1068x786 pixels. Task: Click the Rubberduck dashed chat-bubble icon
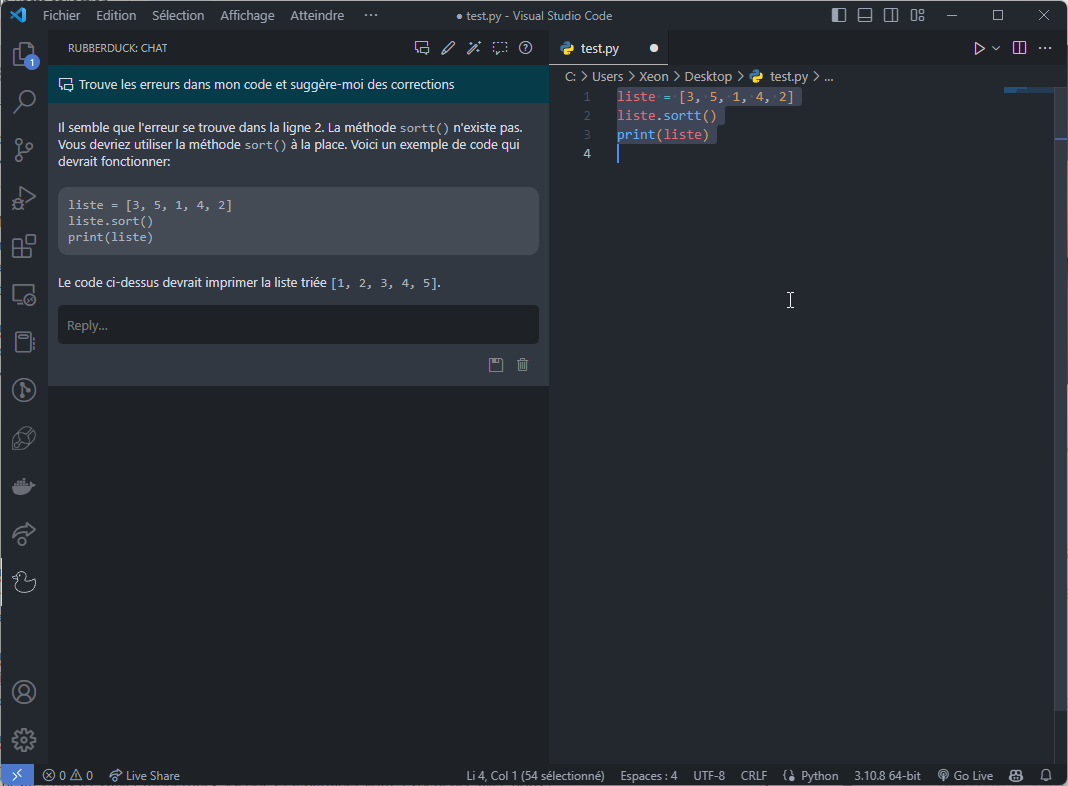pyautogui.click(x=500, y=48)
